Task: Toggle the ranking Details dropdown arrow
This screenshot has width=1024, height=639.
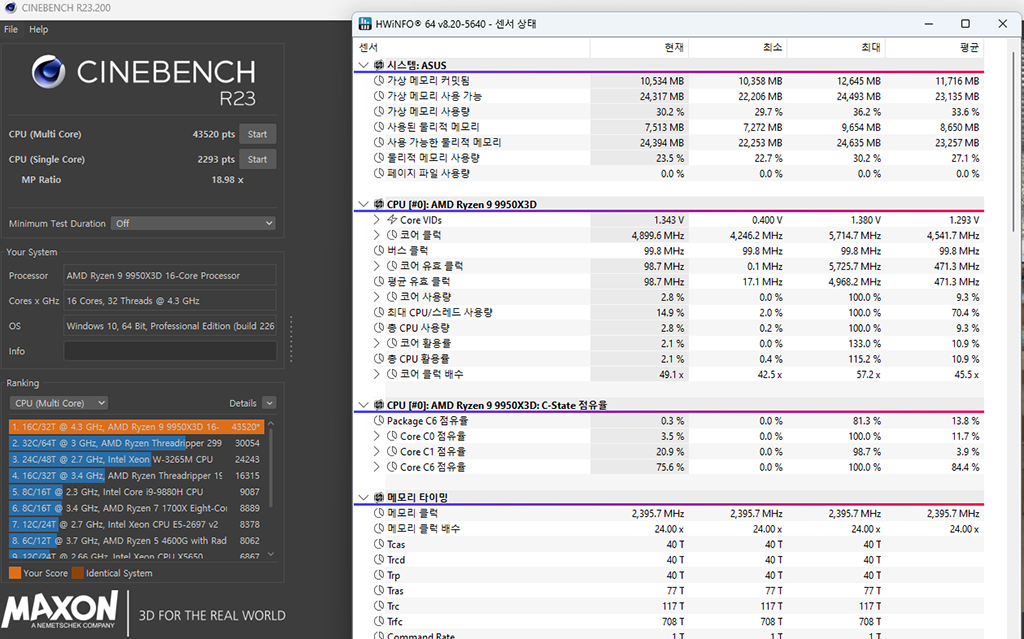Action: pyautogui.click(x=269, y=403)
